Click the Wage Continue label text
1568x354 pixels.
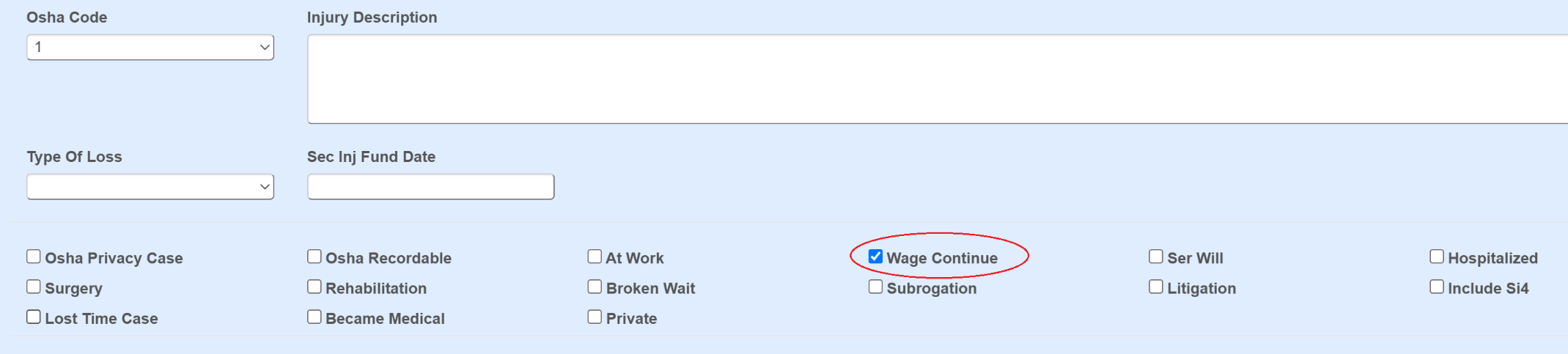942,258
